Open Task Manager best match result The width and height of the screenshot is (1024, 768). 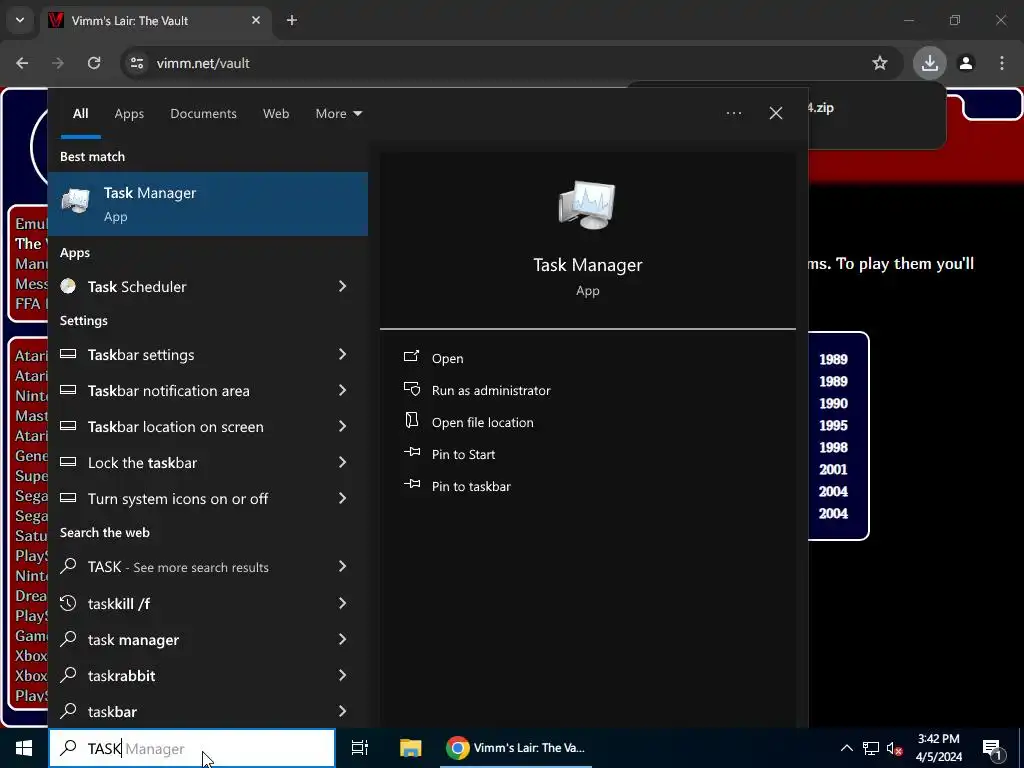tap(208, 204)
